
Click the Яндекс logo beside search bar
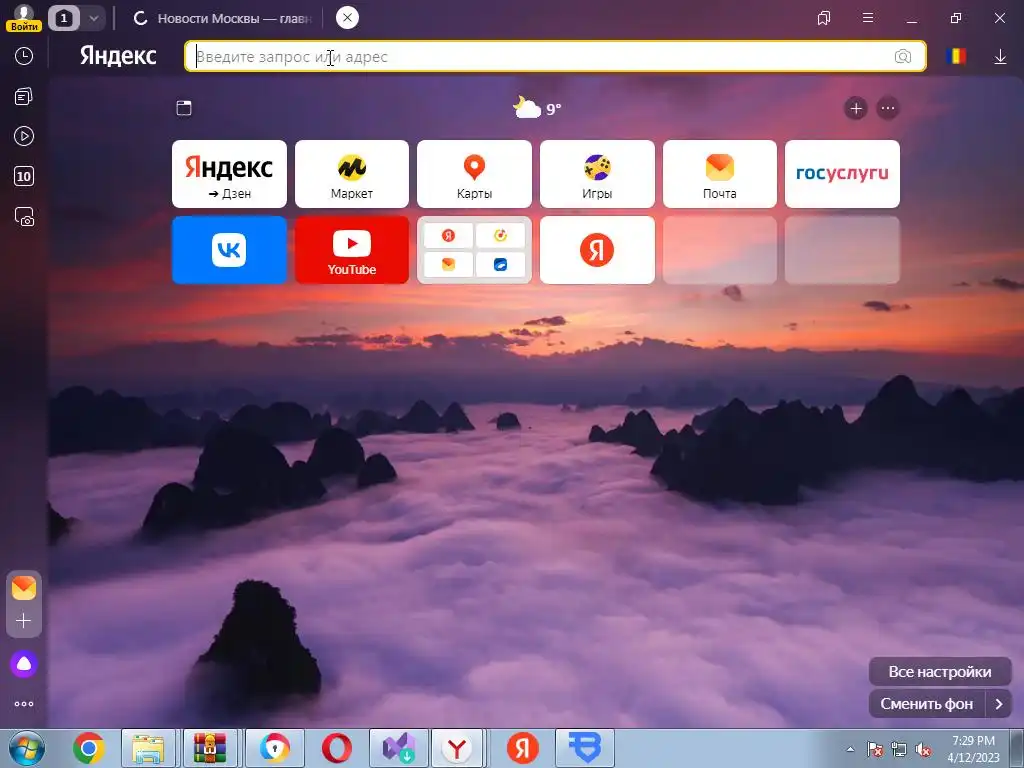click(x=118, y=56)
